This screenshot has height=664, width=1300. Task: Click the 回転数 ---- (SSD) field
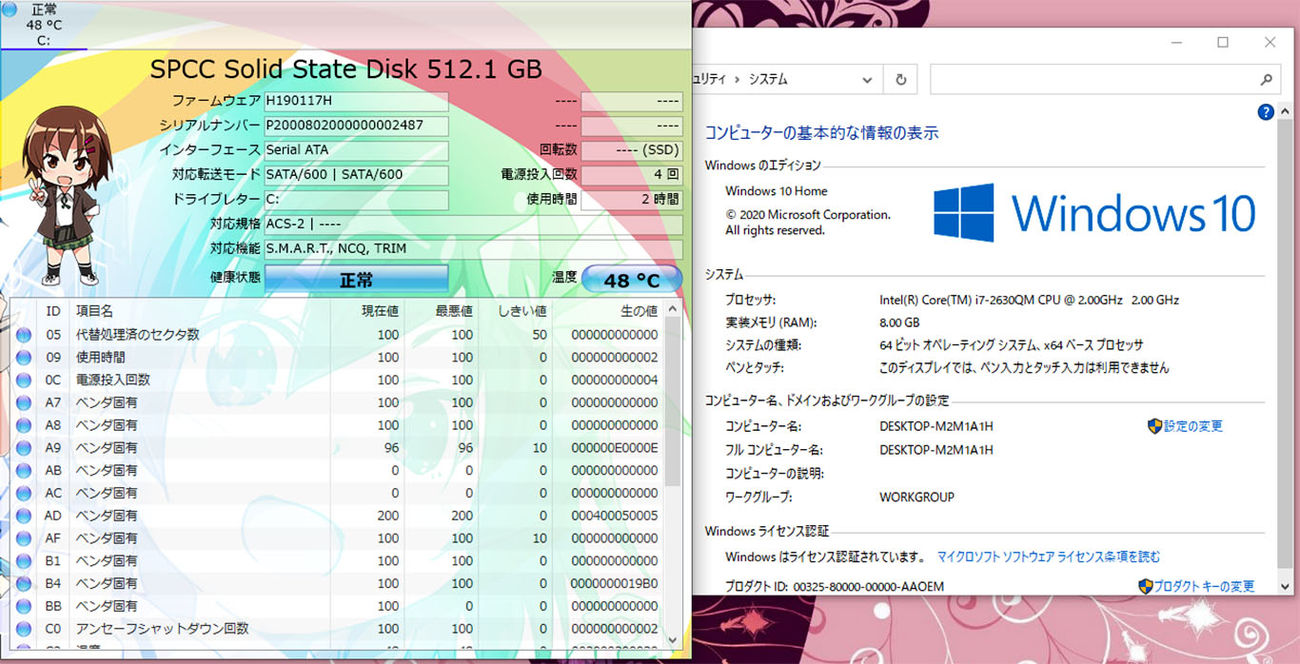[x=632, y=150]
